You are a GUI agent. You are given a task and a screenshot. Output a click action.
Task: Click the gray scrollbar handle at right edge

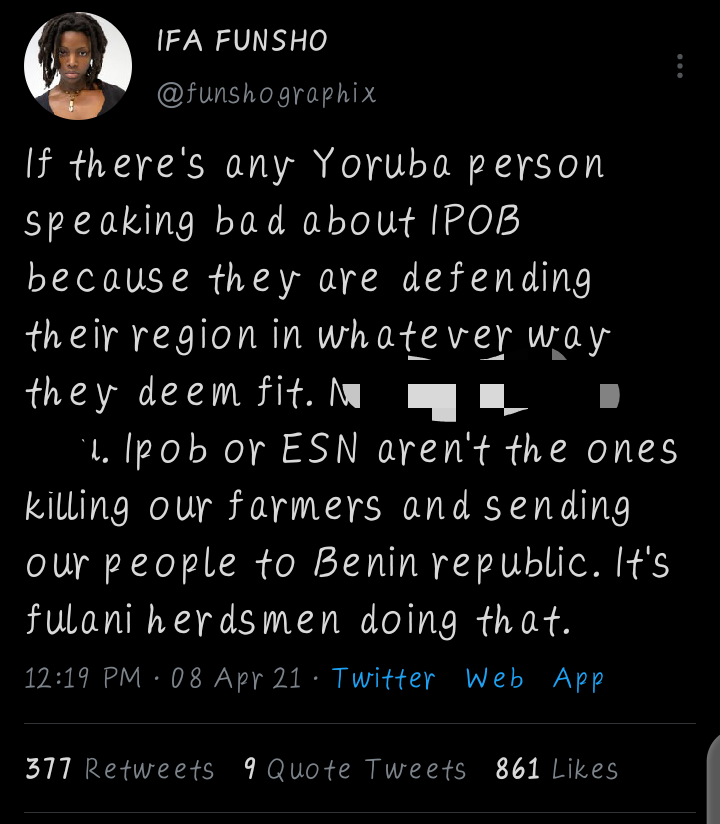(714, 779)
